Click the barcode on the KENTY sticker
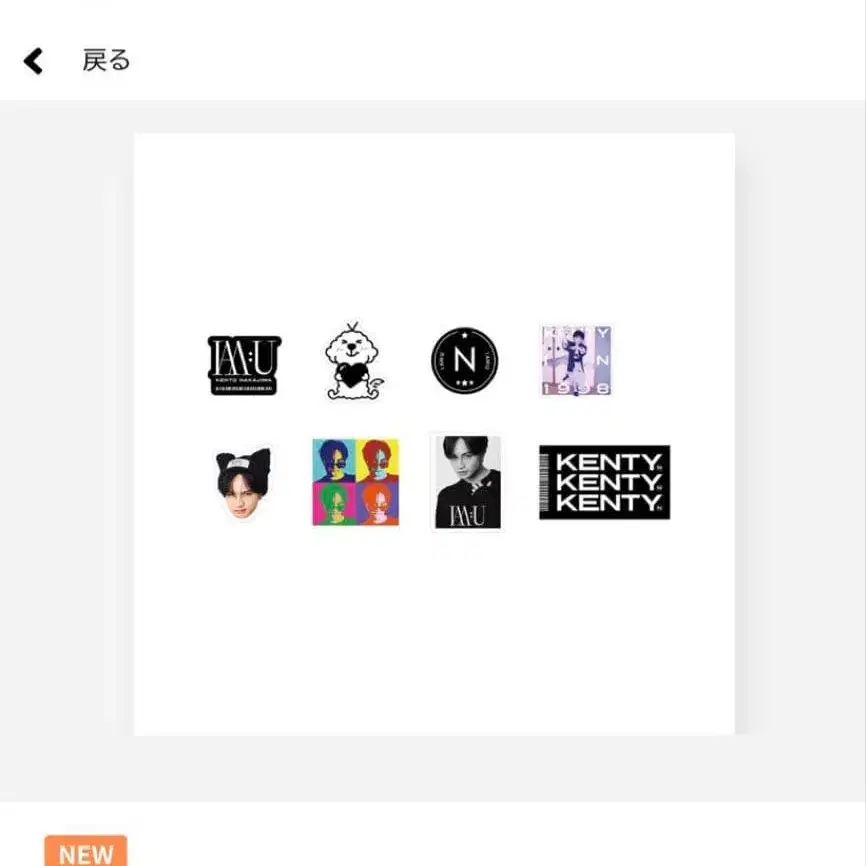Image resolution: width=866 pixels, height=866 pixels. pos(545,482)
